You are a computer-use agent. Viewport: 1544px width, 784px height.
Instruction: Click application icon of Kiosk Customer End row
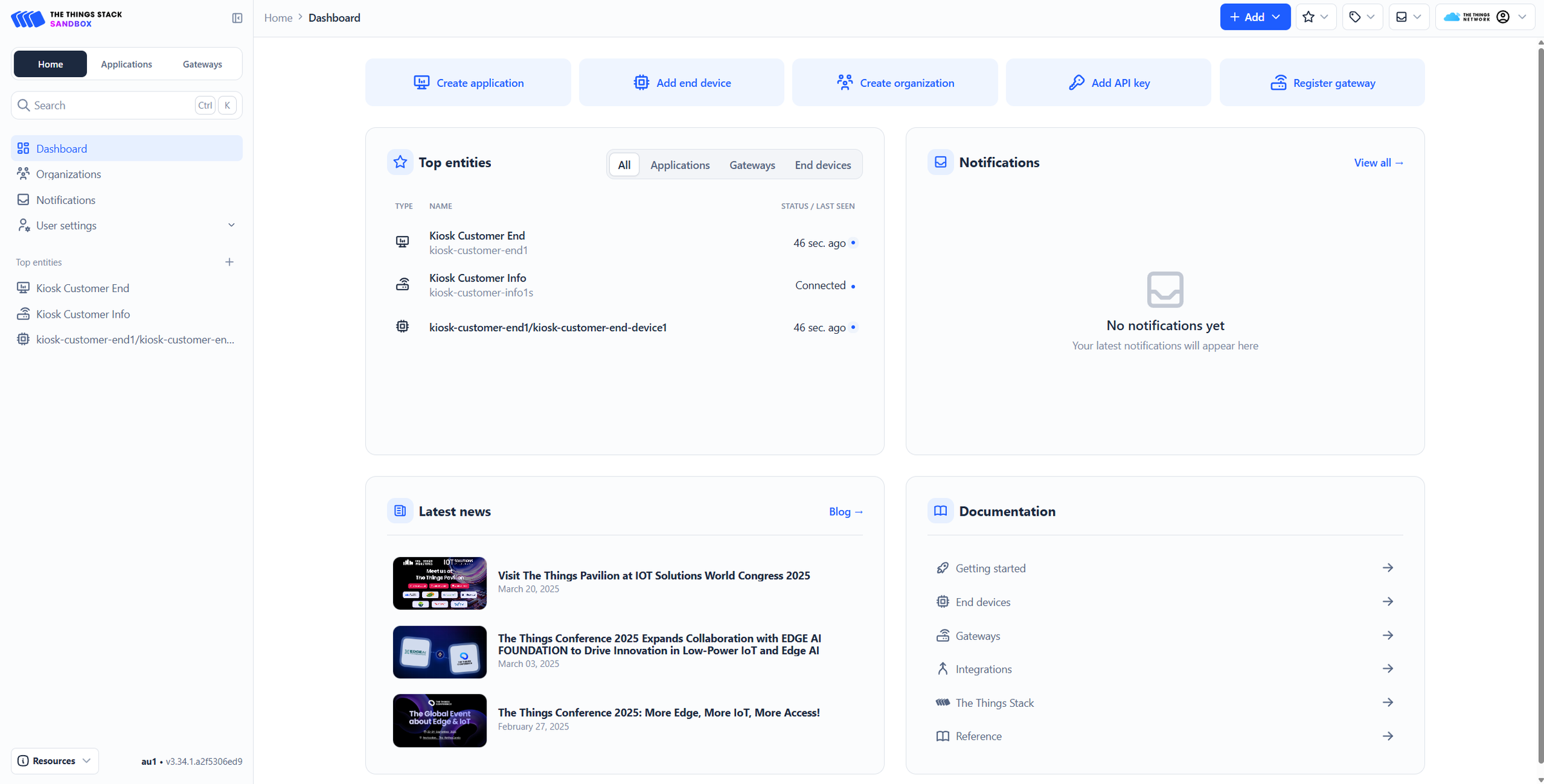coord(402,242)
